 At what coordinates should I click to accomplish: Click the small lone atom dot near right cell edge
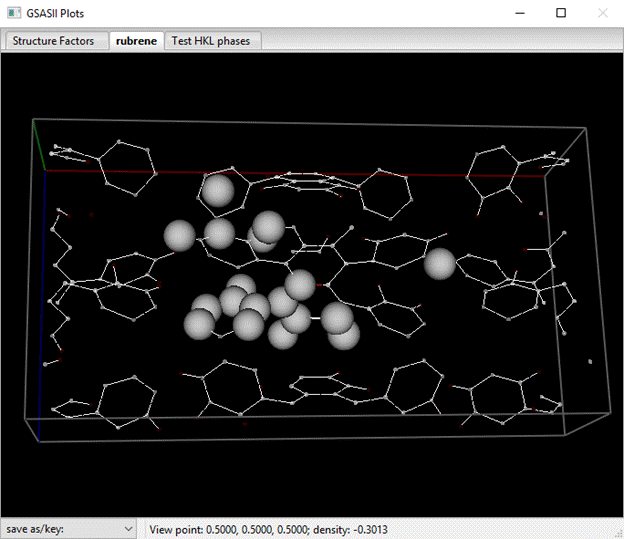coord(590,361)
